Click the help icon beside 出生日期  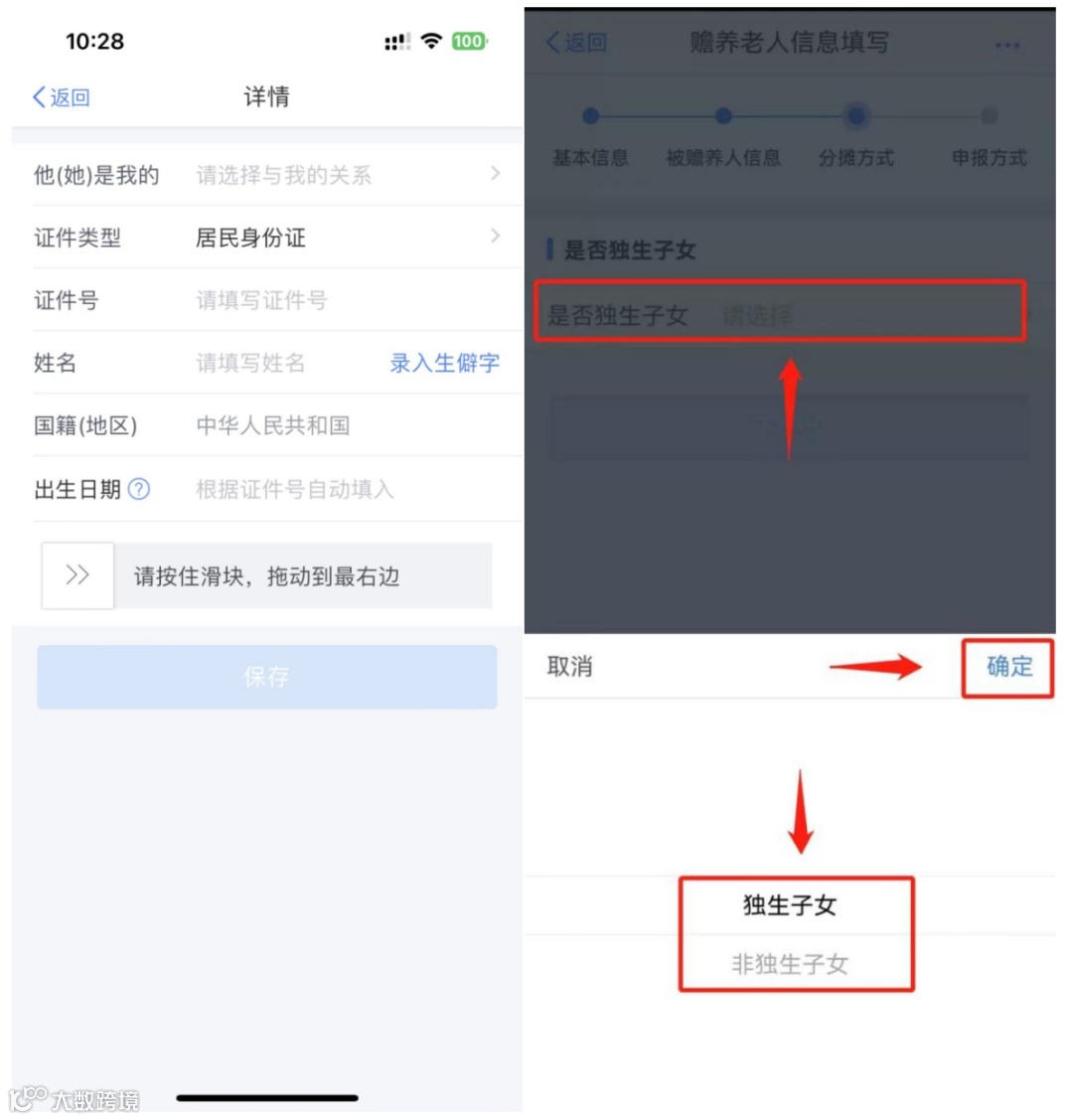coord(138,489)
